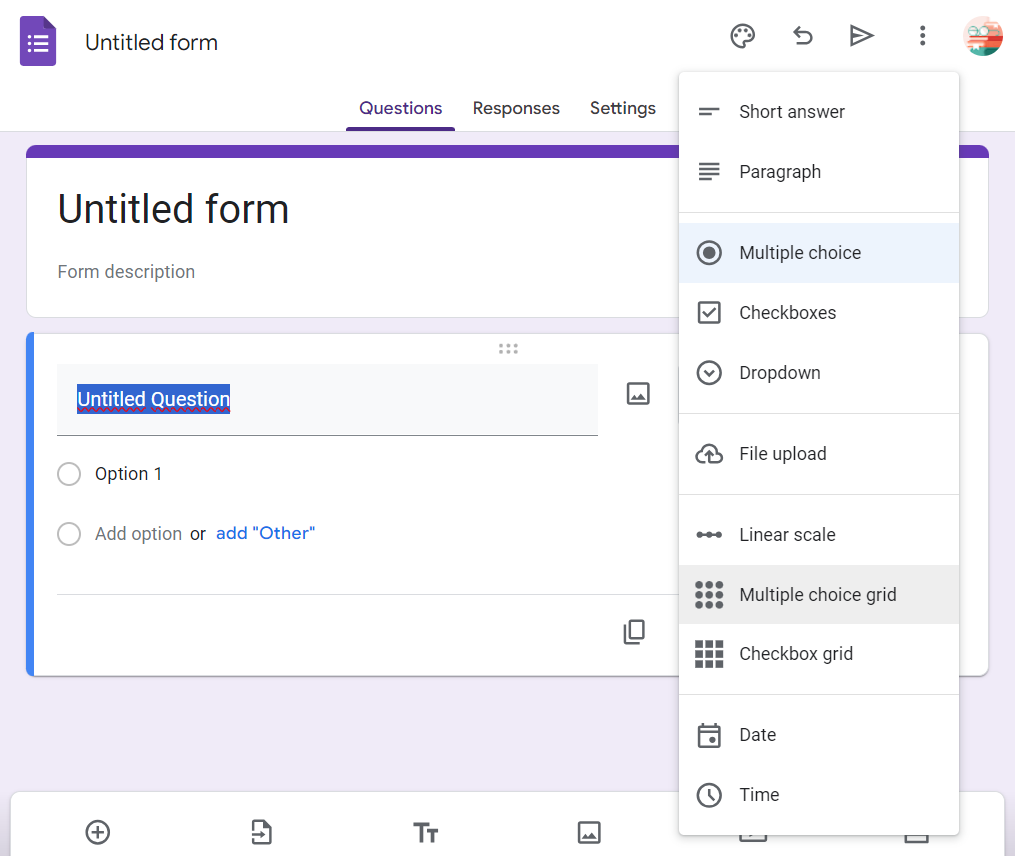Click the Send form paper plane icon
The image size is (1015, 856).
pyautogui.click(x=862, y=36)
